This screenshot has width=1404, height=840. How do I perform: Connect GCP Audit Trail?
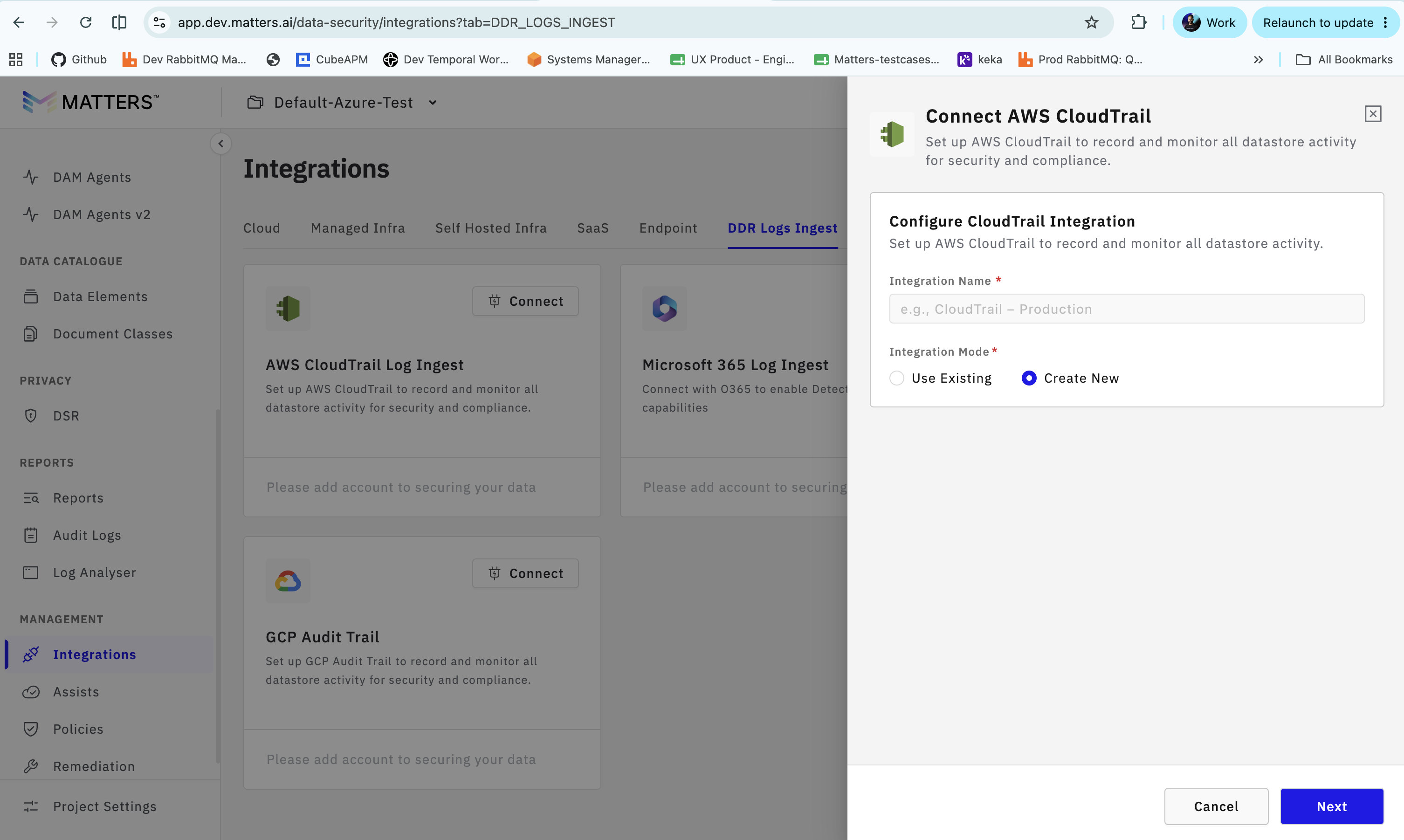[525, 573]
